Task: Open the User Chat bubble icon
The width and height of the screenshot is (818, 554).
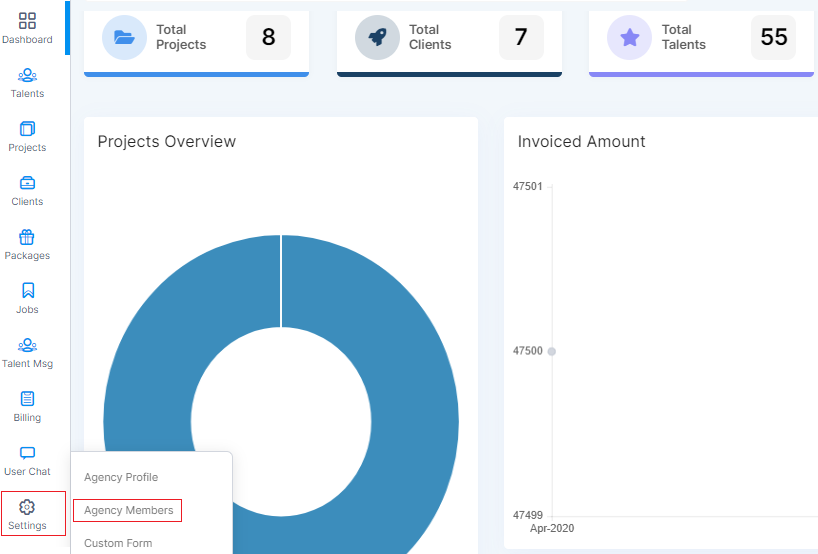Action: pos(27,453)
